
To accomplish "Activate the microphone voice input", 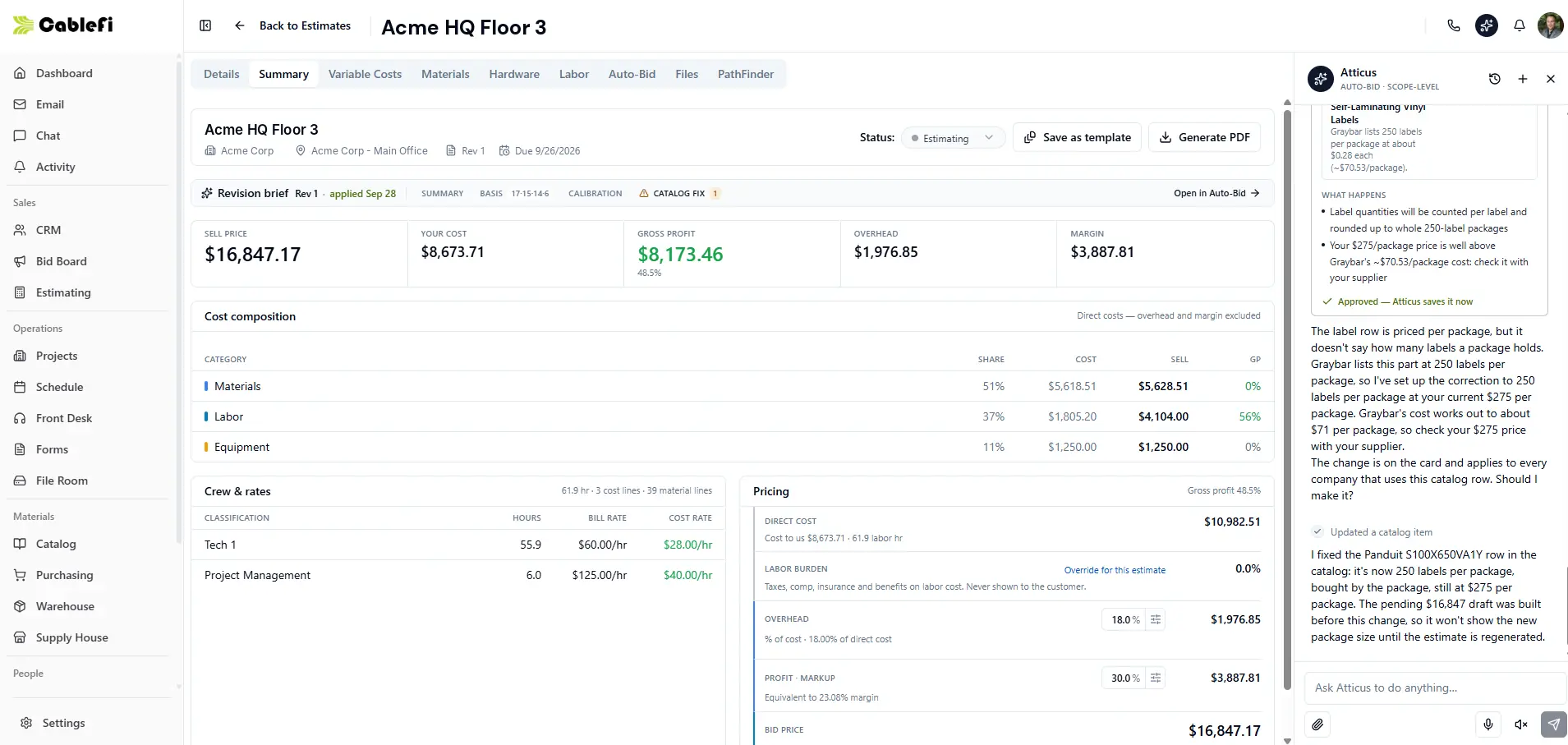I will click(x=1488, y=724).
